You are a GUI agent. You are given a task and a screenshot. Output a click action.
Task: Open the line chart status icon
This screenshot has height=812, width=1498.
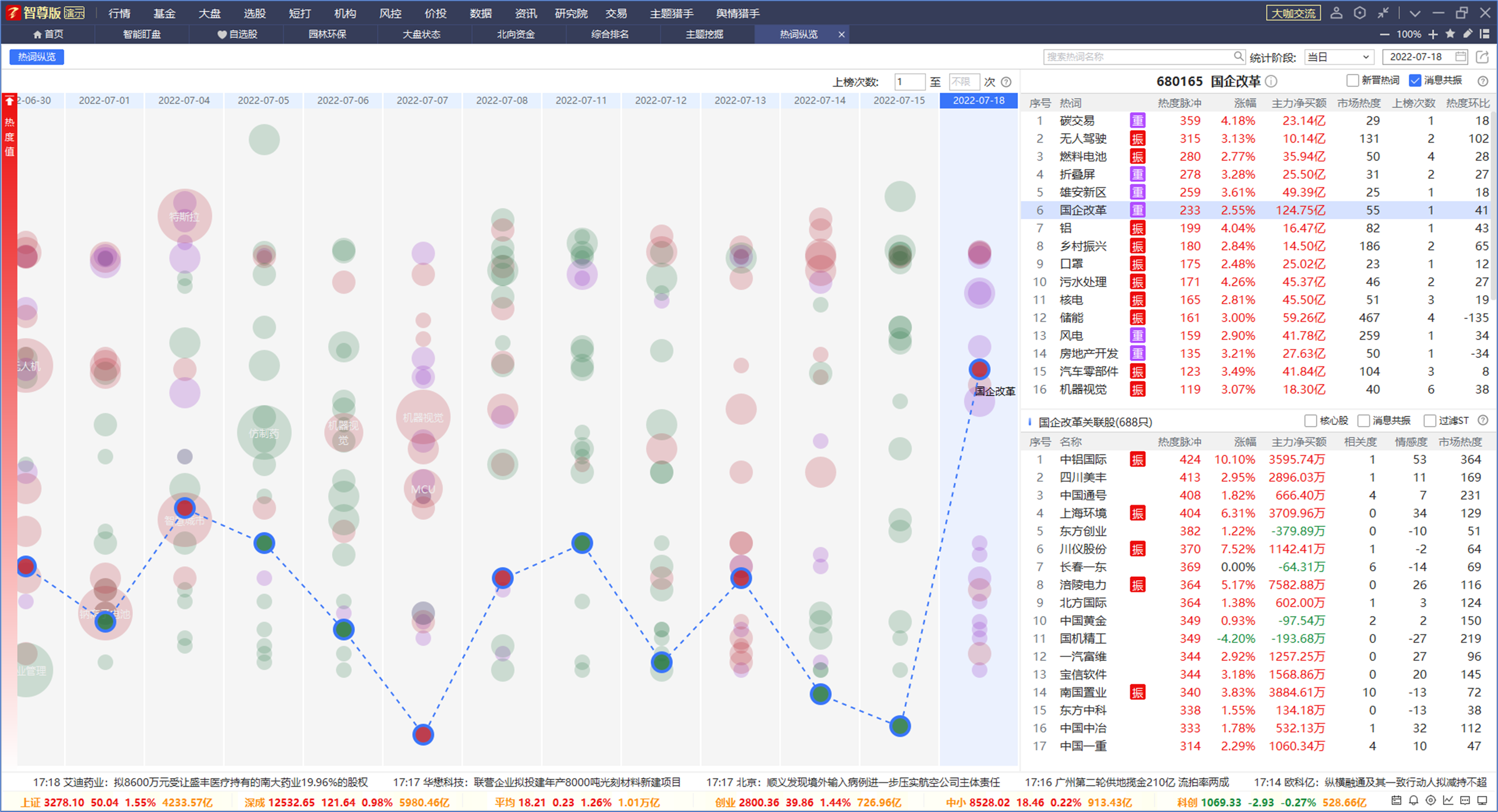point(1448,801)
